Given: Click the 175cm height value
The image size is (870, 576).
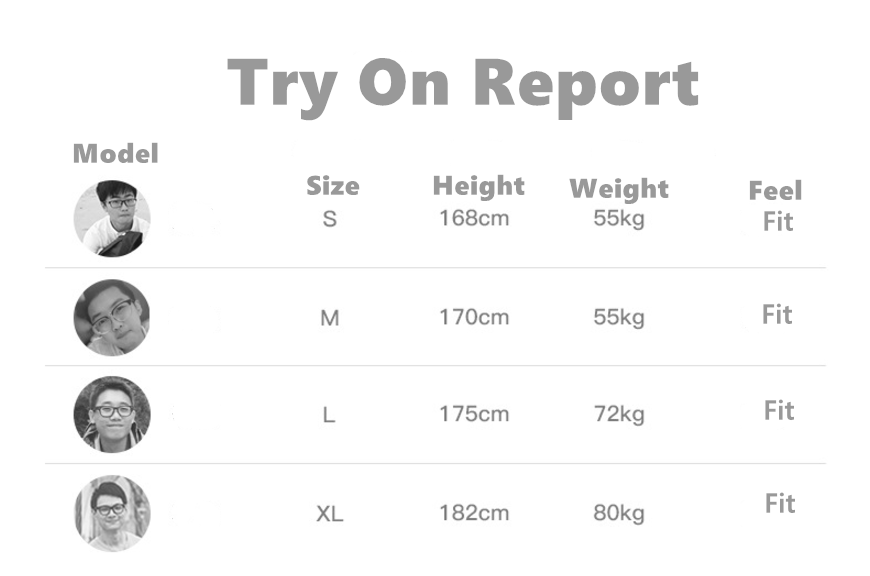Looking at the screenshot, I should 474,414.
